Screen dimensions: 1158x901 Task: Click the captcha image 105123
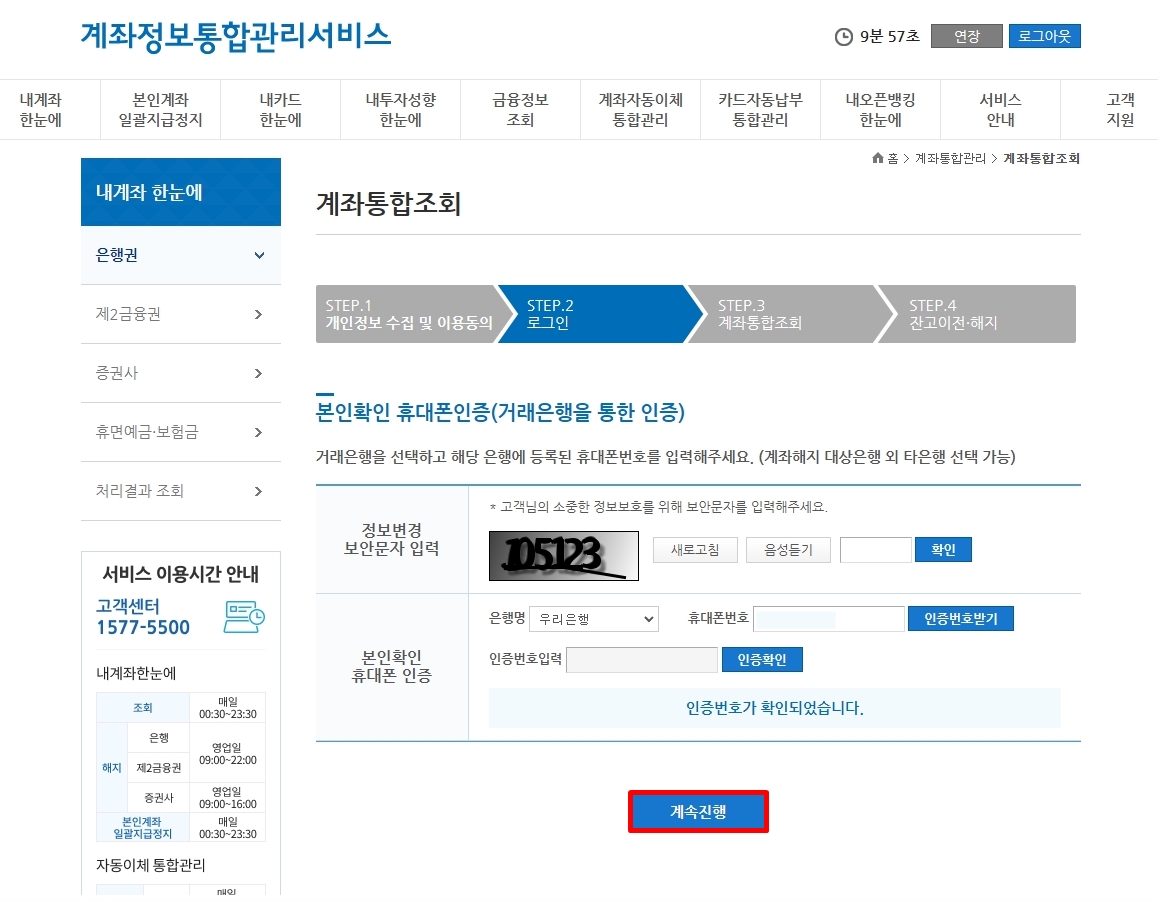(x=563, y=555)
